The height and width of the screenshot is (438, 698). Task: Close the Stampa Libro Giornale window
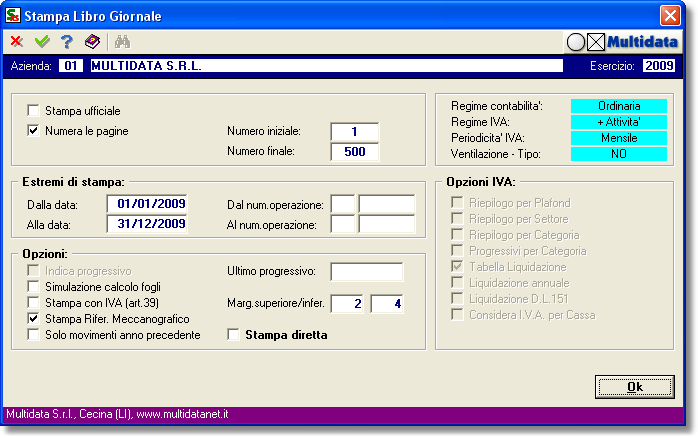tap(670, 16)
